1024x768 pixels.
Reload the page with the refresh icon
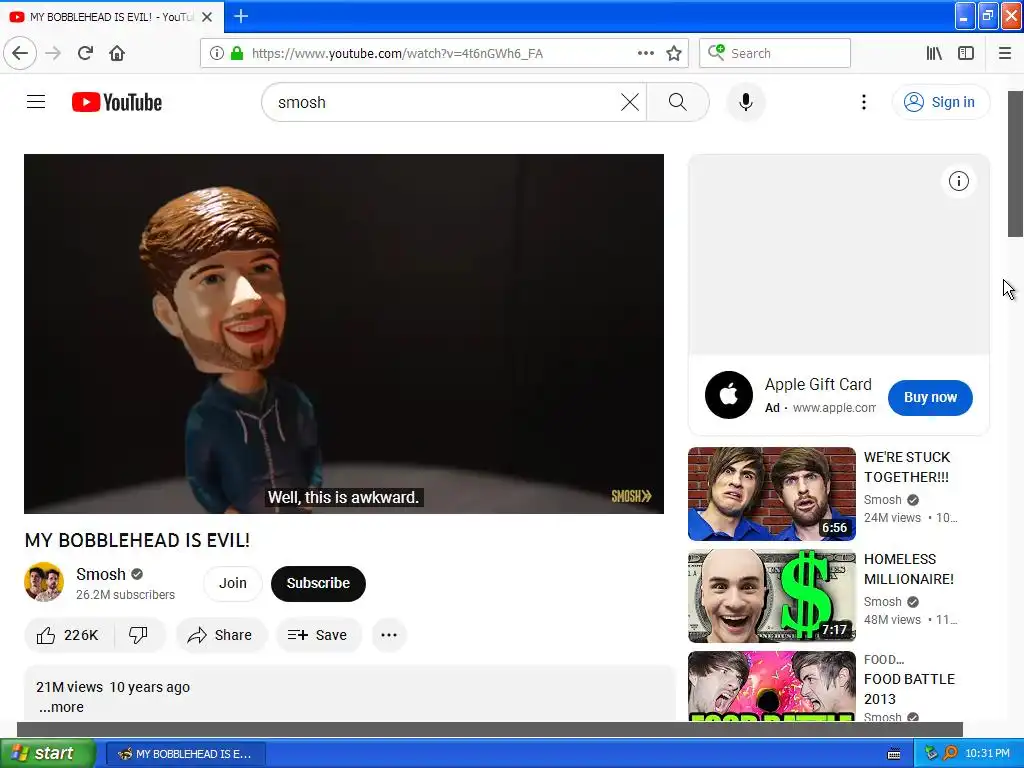coord(85,53)
